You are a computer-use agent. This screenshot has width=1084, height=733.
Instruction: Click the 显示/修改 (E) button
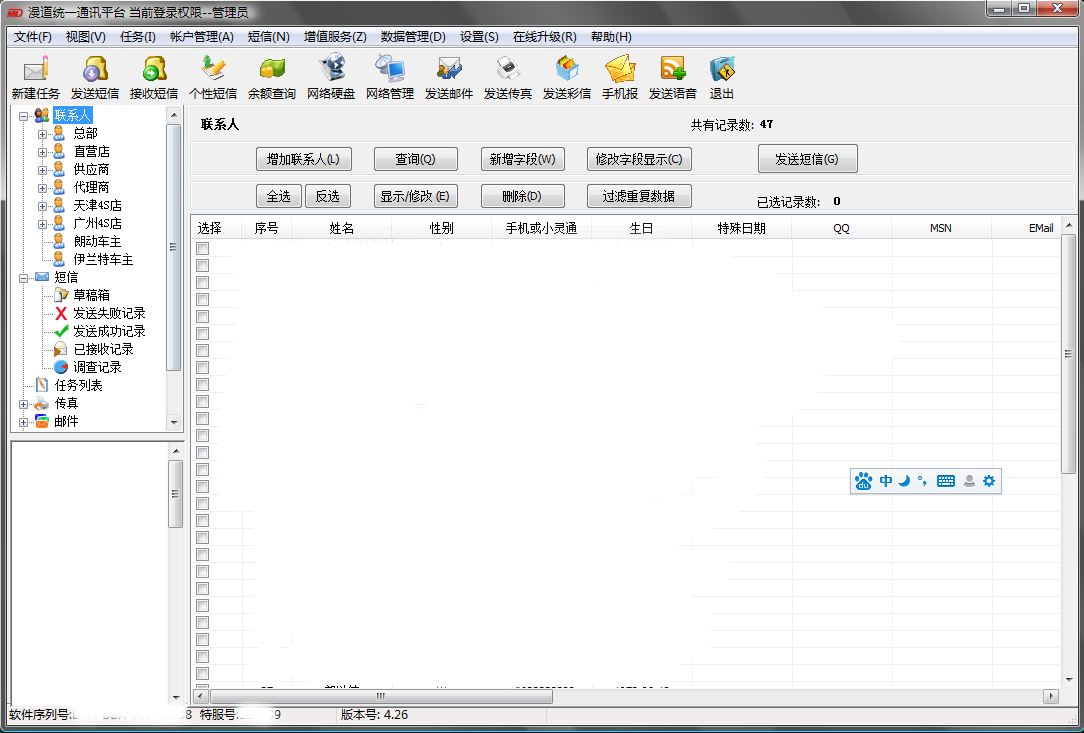(415, 196)
